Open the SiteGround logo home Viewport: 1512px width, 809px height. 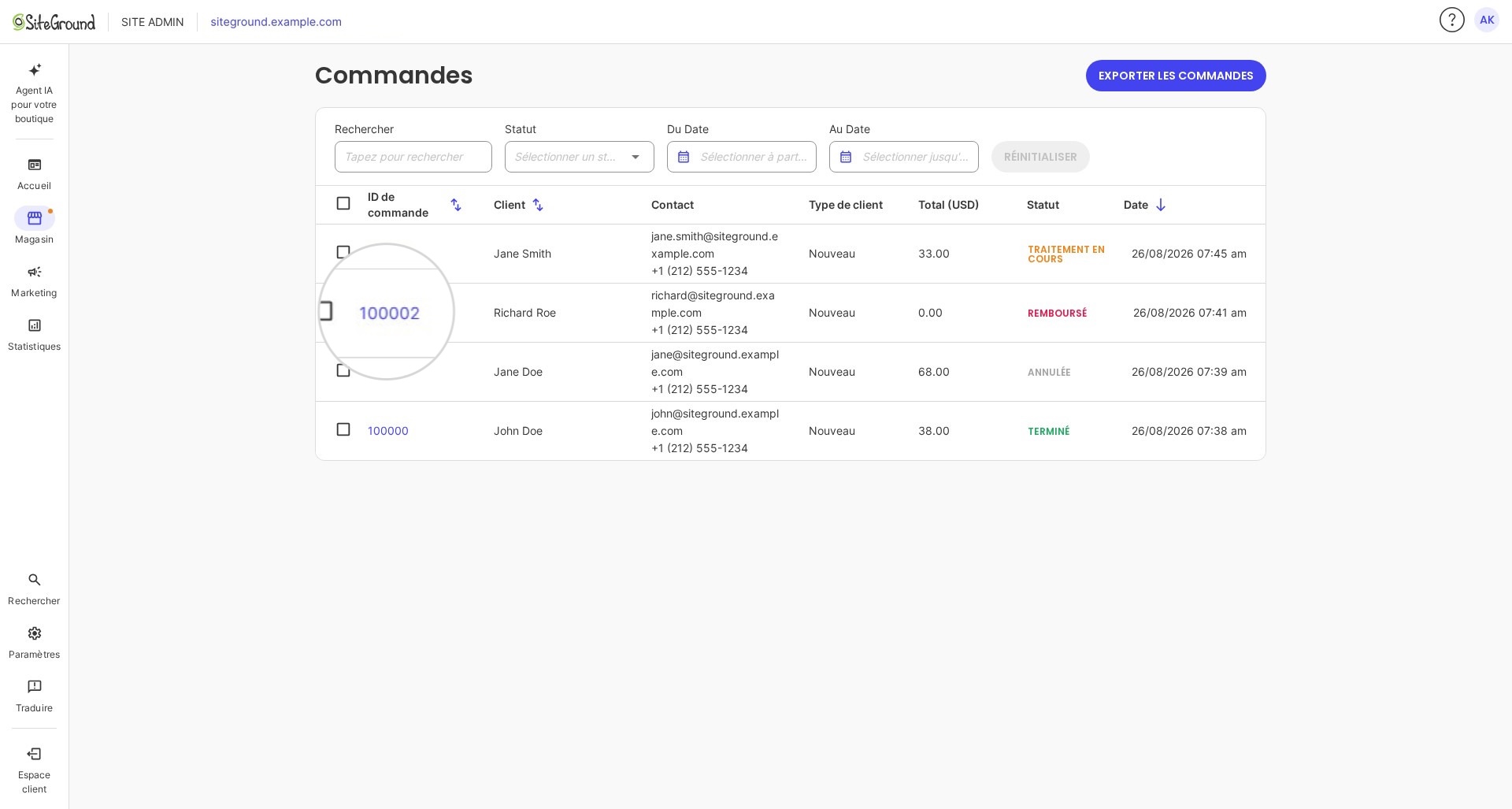pos(54,22)
